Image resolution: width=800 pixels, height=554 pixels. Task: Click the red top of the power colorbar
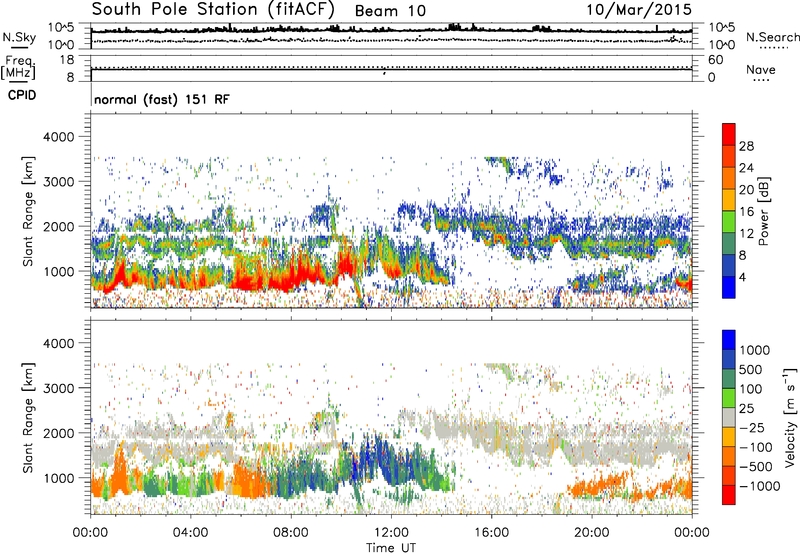coord(729,134)
